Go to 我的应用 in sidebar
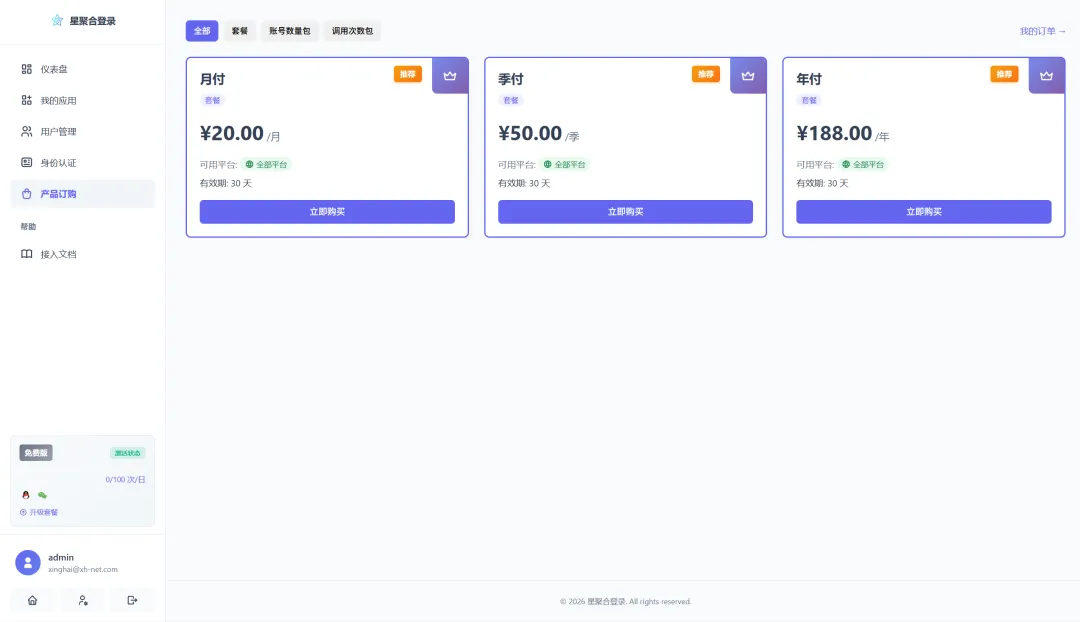 [x=58, y=100]
